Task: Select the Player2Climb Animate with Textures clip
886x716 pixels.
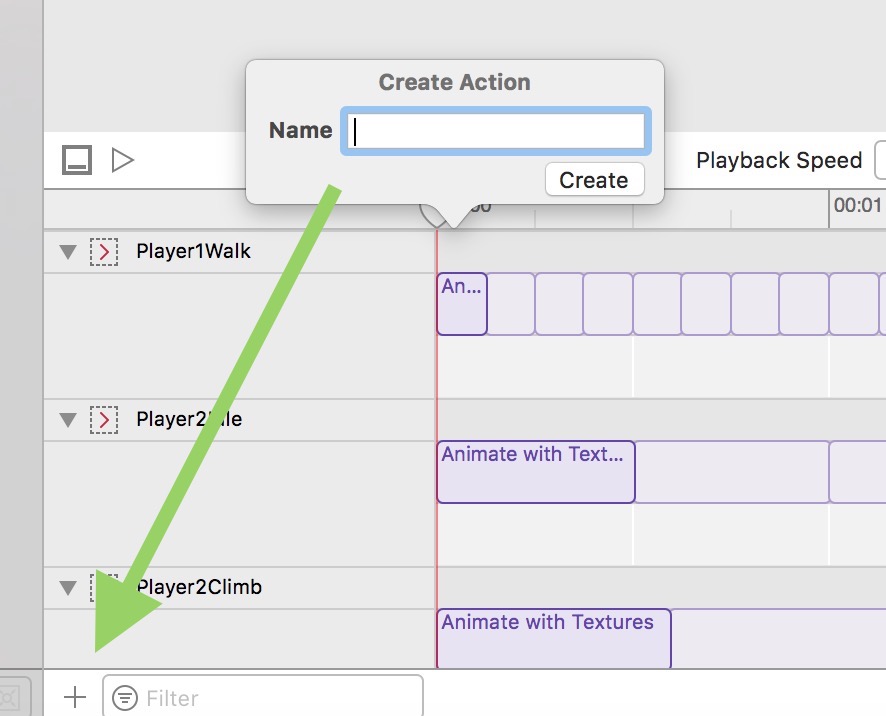Action: pyautogui.click(x=553, y=638)
